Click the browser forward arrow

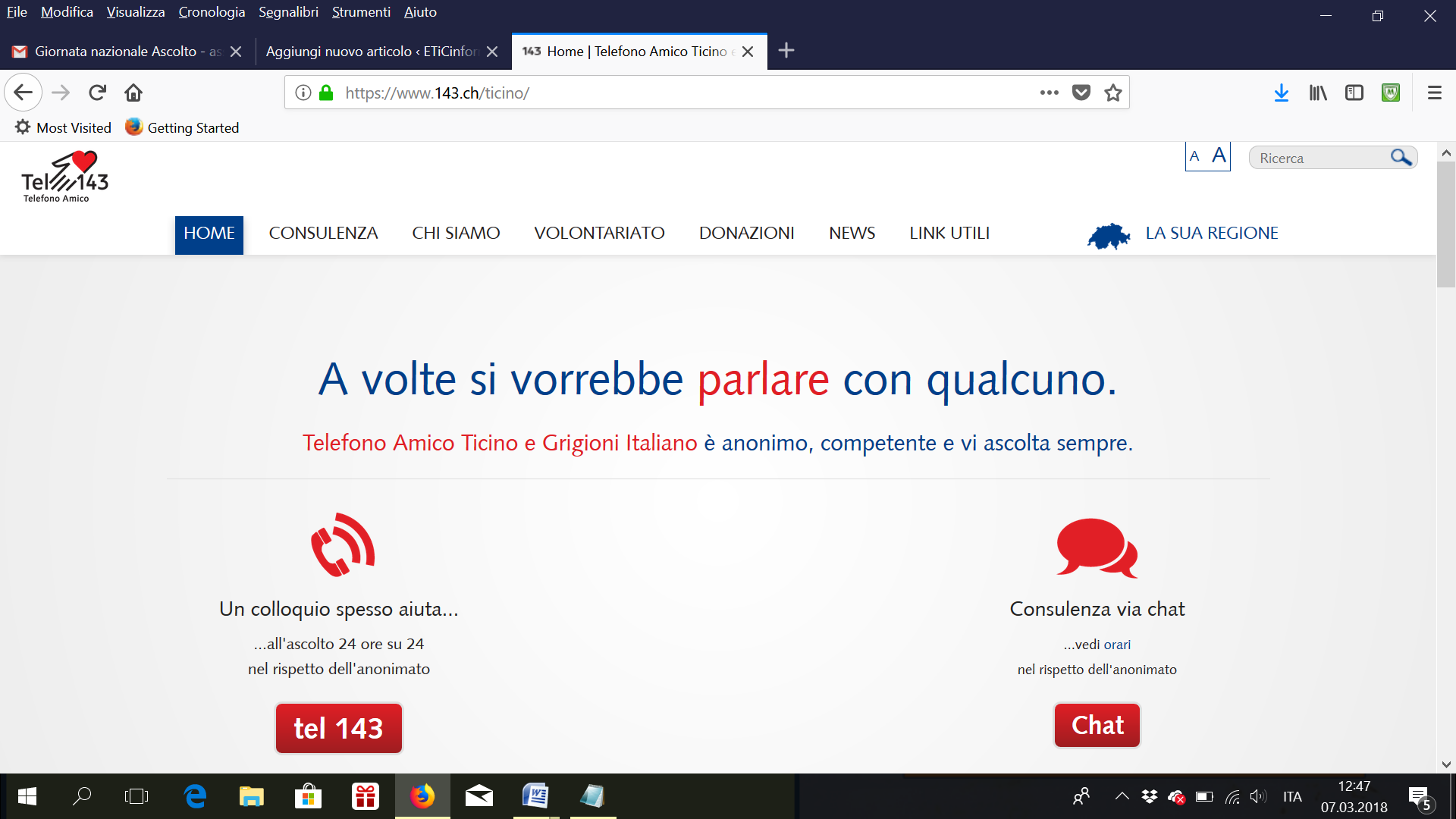point(61,93)
